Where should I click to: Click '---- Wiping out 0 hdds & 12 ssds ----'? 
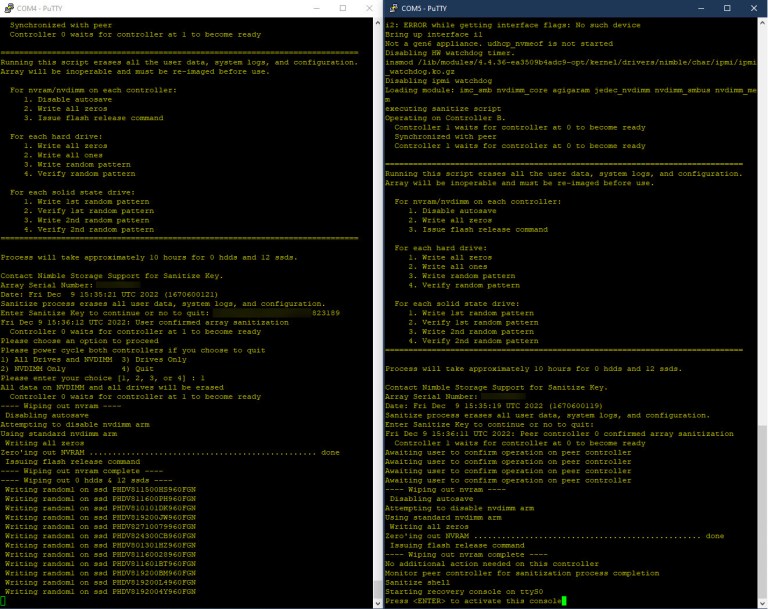[87, 480]
